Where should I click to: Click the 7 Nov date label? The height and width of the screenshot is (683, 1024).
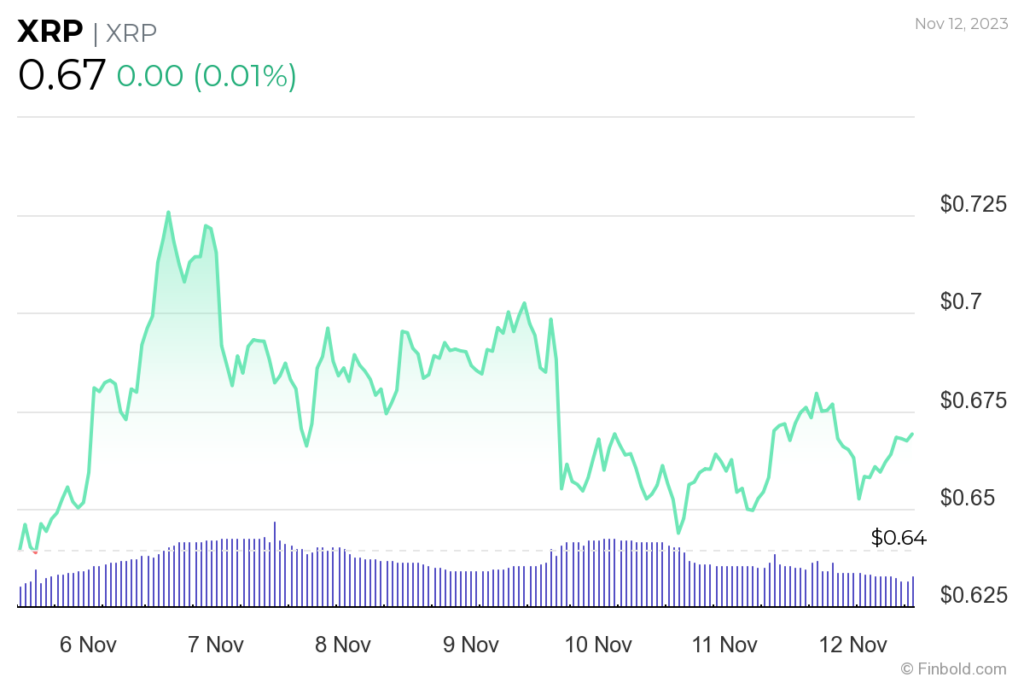216,645
